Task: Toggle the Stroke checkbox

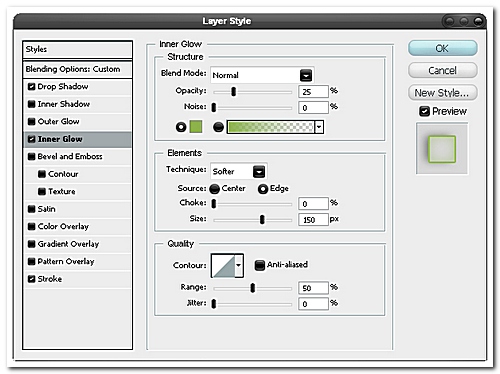Action: (x=31, y=279)
